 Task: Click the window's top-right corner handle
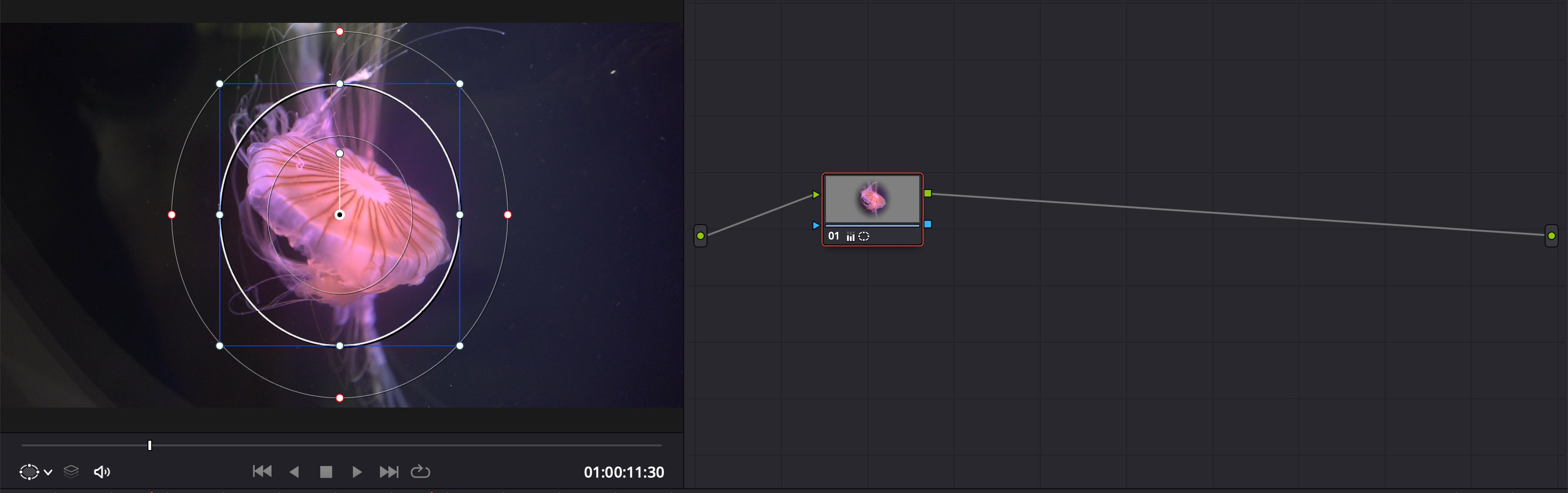460,84
